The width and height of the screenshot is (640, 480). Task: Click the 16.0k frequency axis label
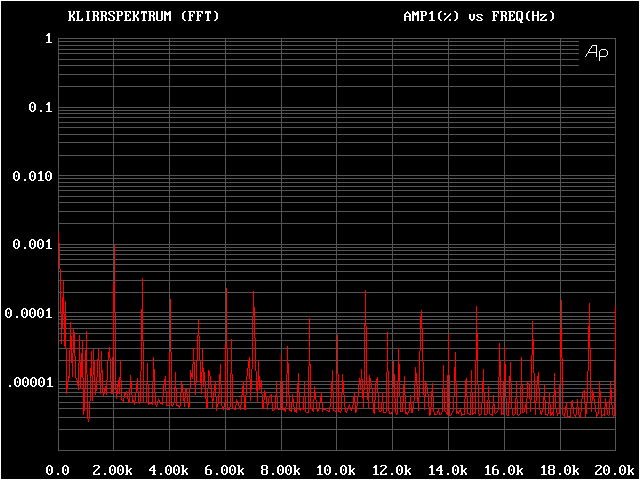[505, 469]
